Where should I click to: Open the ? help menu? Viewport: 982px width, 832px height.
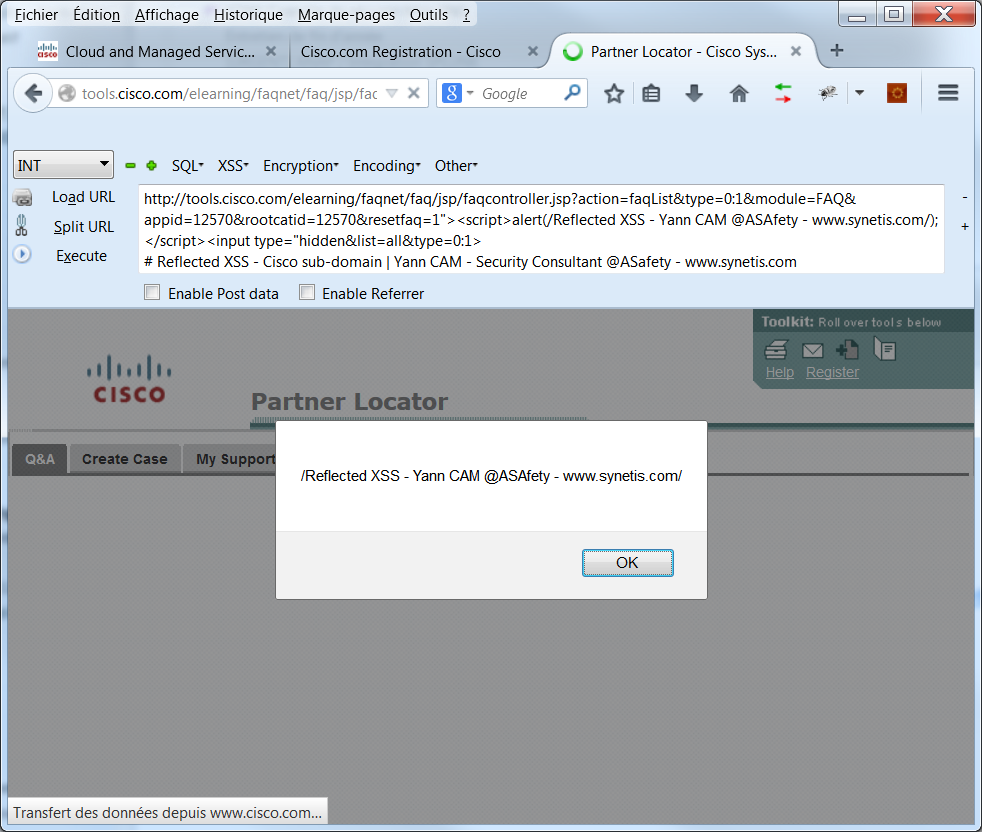click(x=466, y=14)
